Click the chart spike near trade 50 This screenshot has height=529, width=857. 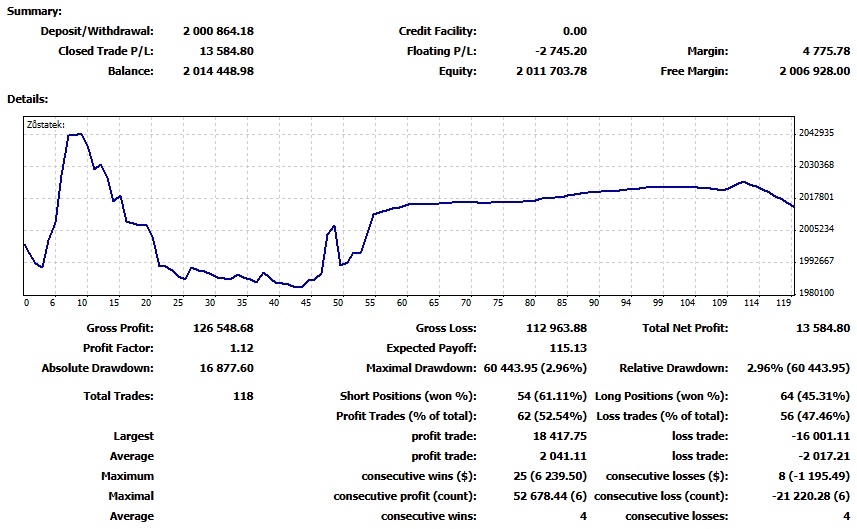(x=334, y=226)
